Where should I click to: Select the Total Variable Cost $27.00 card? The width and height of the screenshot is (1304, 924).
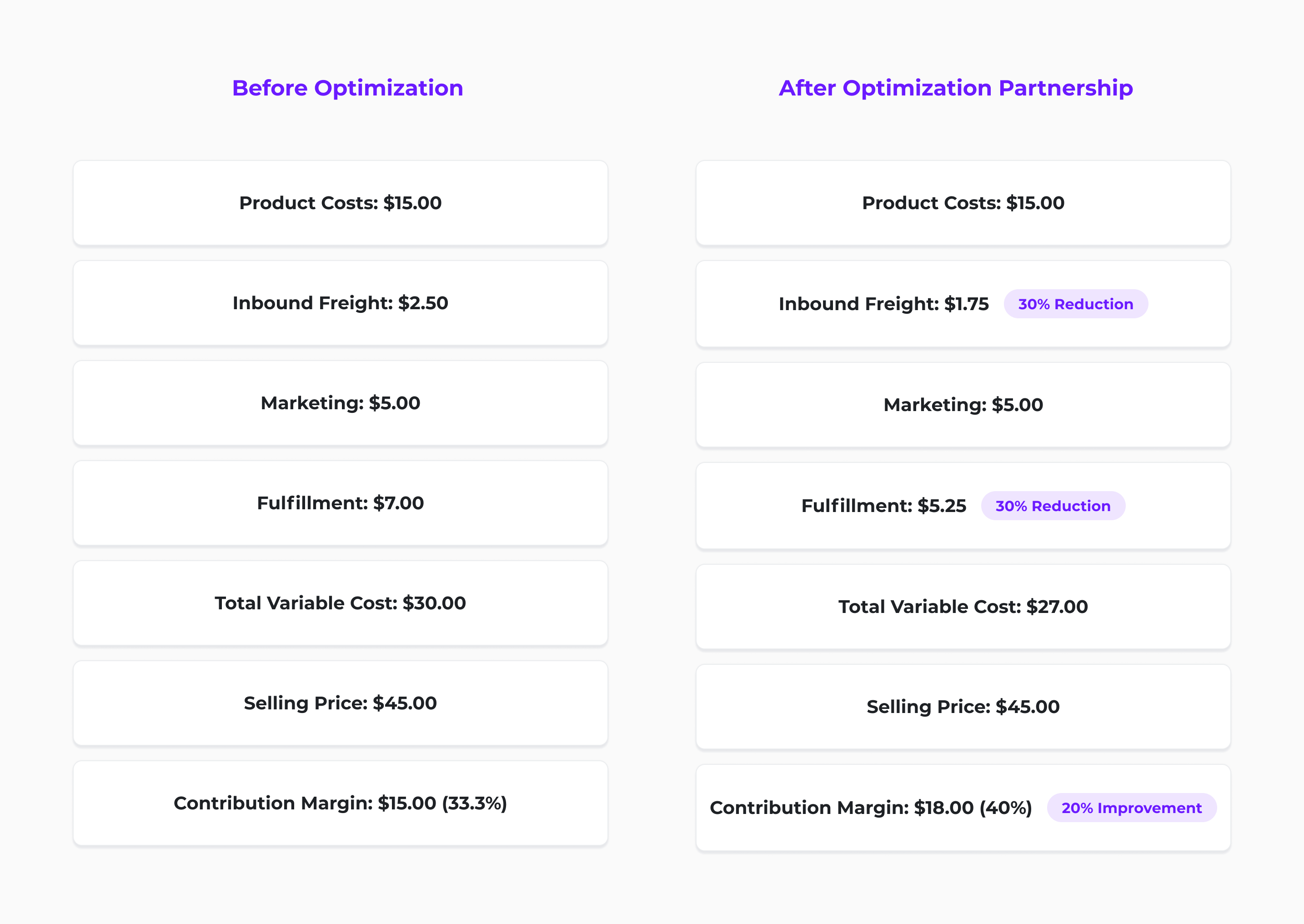coord(963,607)
